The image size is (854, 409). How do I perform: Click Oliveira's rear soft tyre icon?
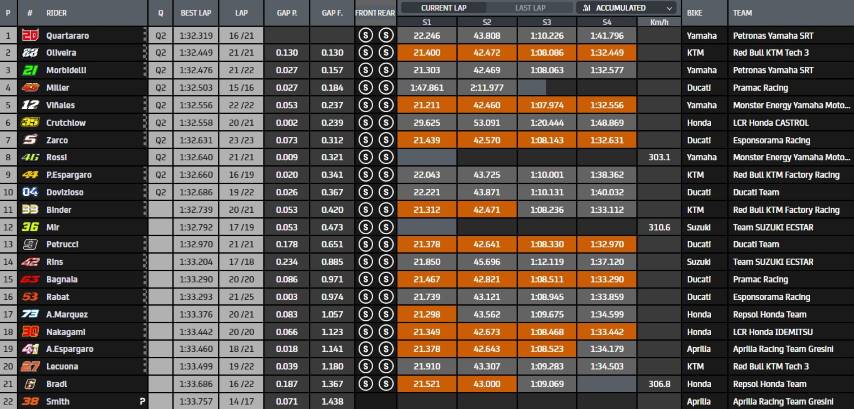coord(386,53)
